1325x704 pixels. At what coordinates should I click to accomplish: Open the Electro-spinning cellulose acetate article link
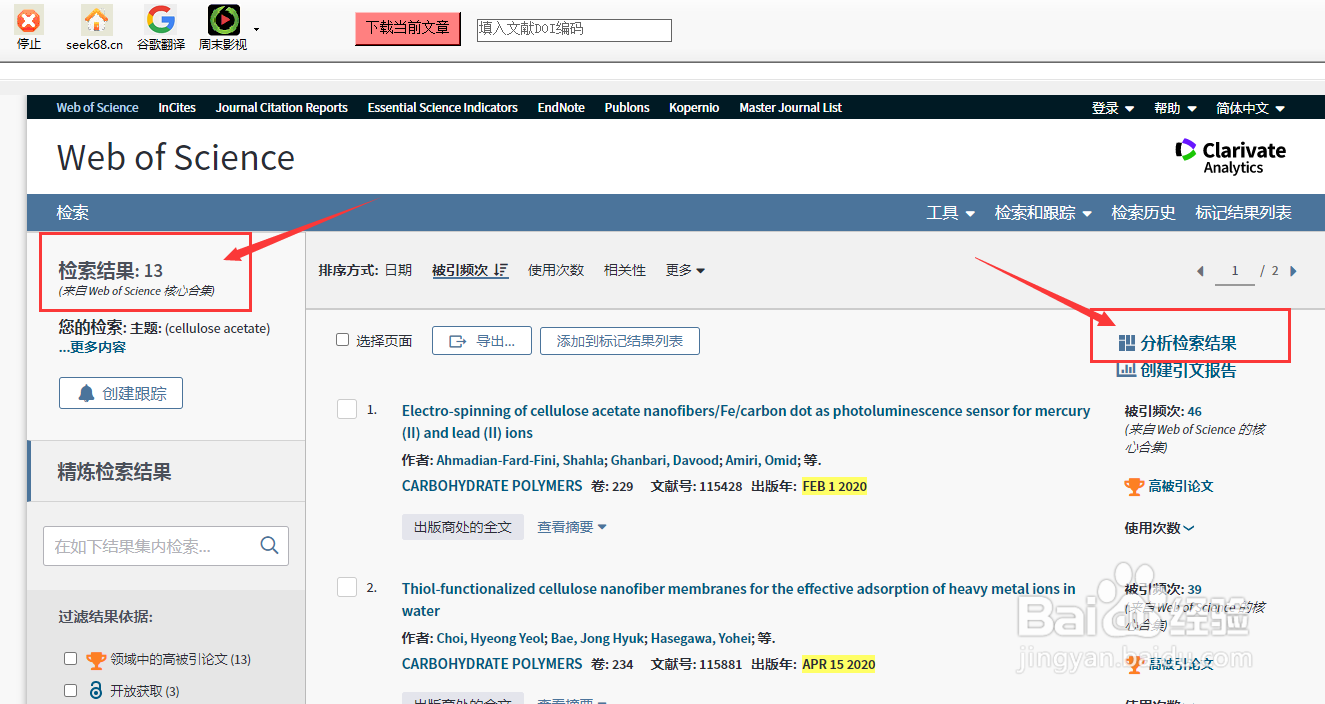(745, 410)
